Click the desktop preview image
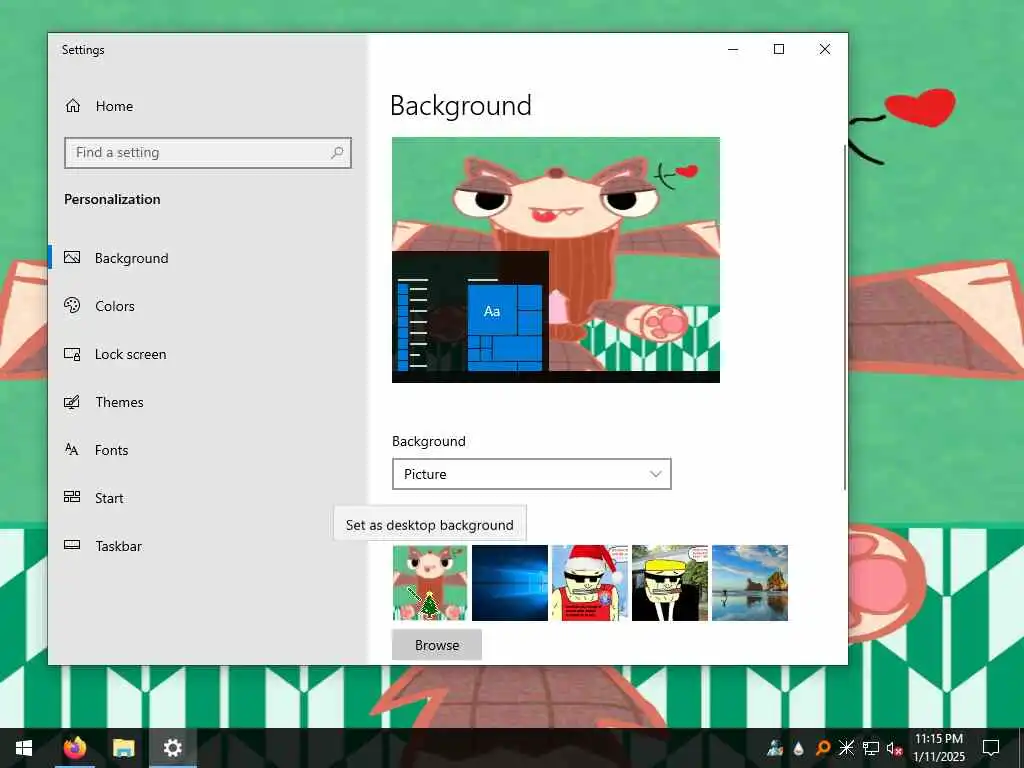The image size is (1024, 768). pyautogui.click(x=556, y=260)
